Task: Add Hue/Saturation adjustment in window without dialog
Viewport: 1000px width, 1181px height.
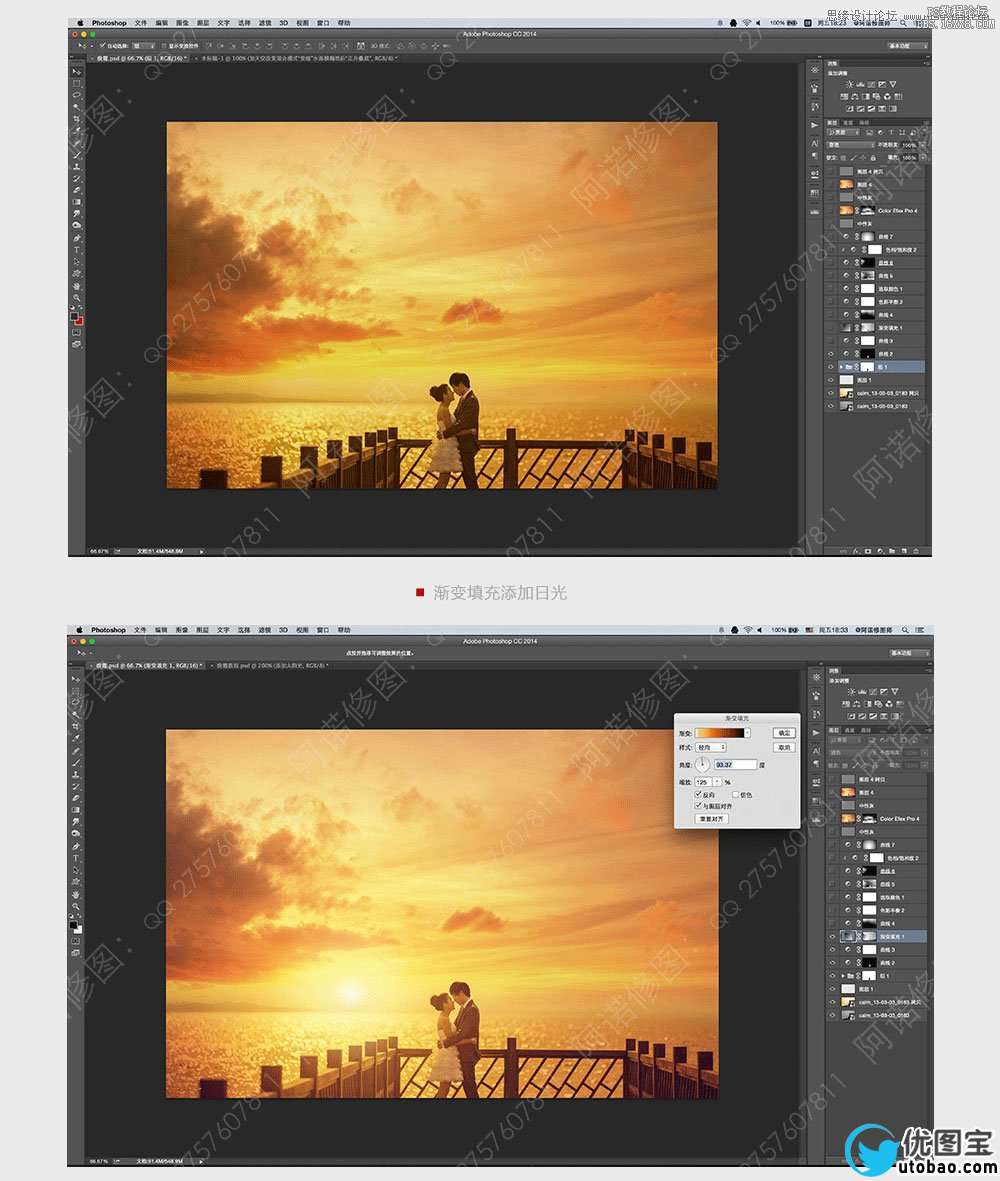Action: click(x=843, y=96)
